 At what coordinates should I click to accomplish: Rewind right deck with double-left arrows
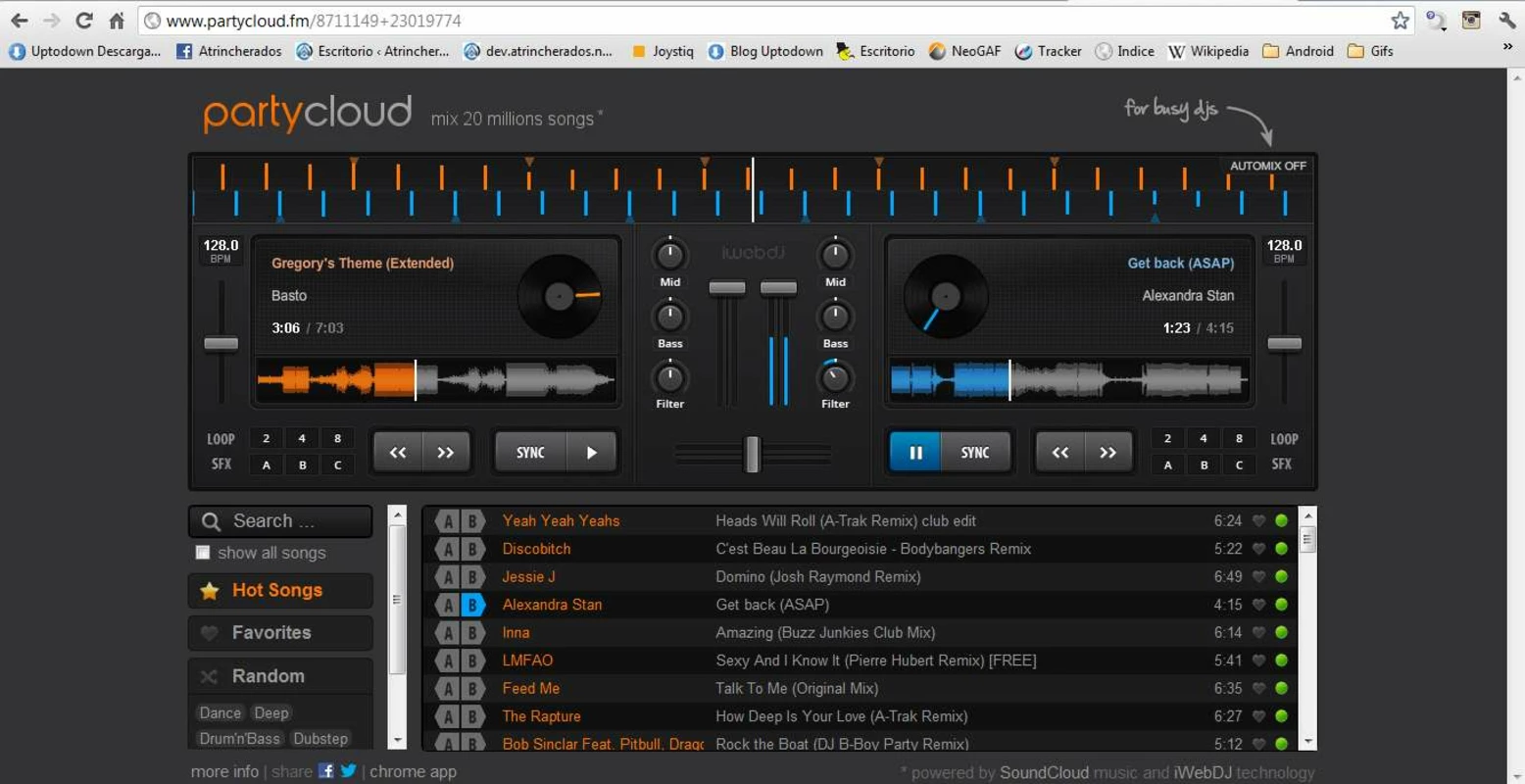1060,453
